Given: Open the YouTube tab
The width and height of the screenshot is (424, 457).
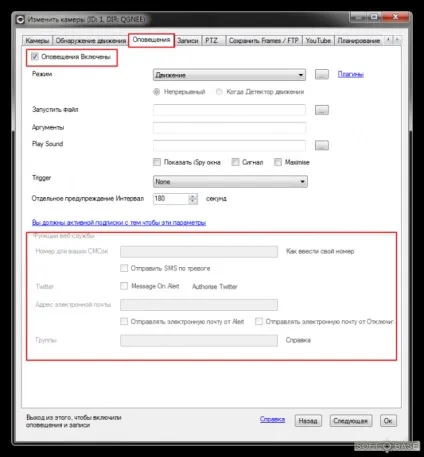Looking at the screenshot, I should point(318,41).
